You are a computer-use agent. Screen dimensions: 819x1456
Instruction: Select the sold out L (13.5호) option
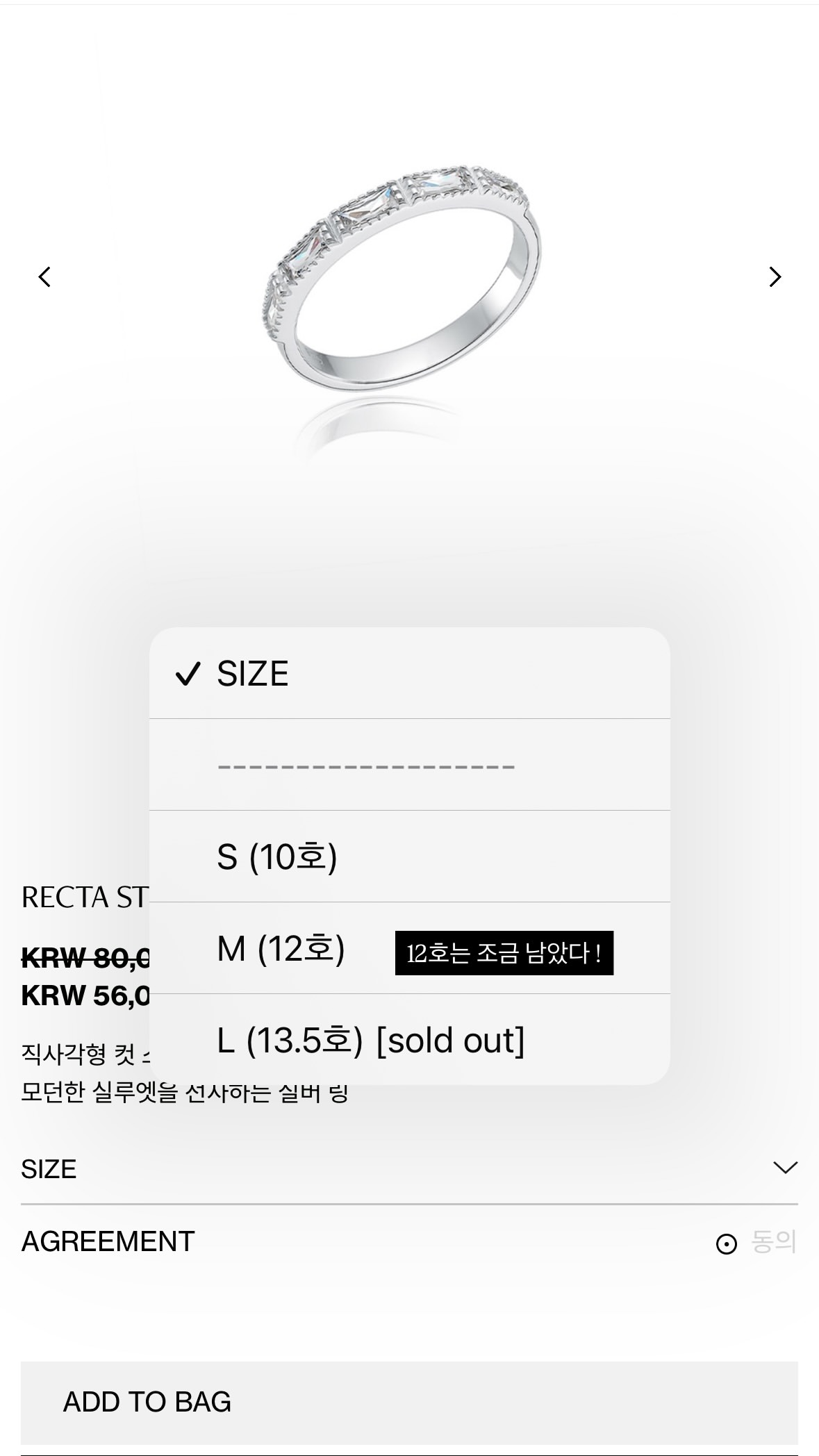click(x=370, y=1040)
